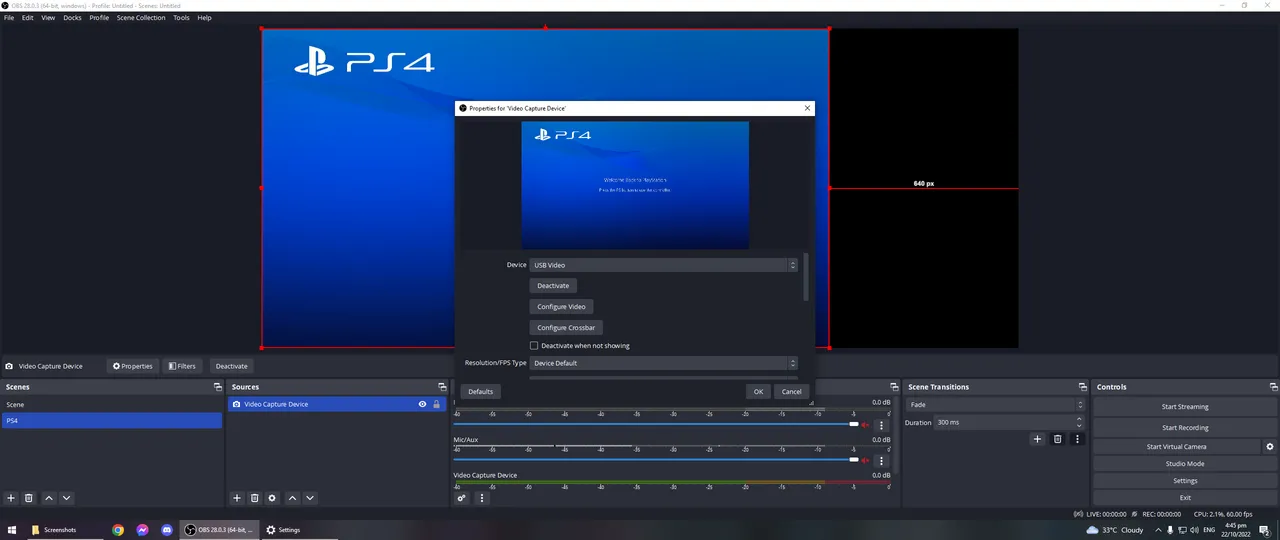Screen dimensions: 1280x540
Task: Open source properties gear in Sources panel
Action: tap(272, 498)
